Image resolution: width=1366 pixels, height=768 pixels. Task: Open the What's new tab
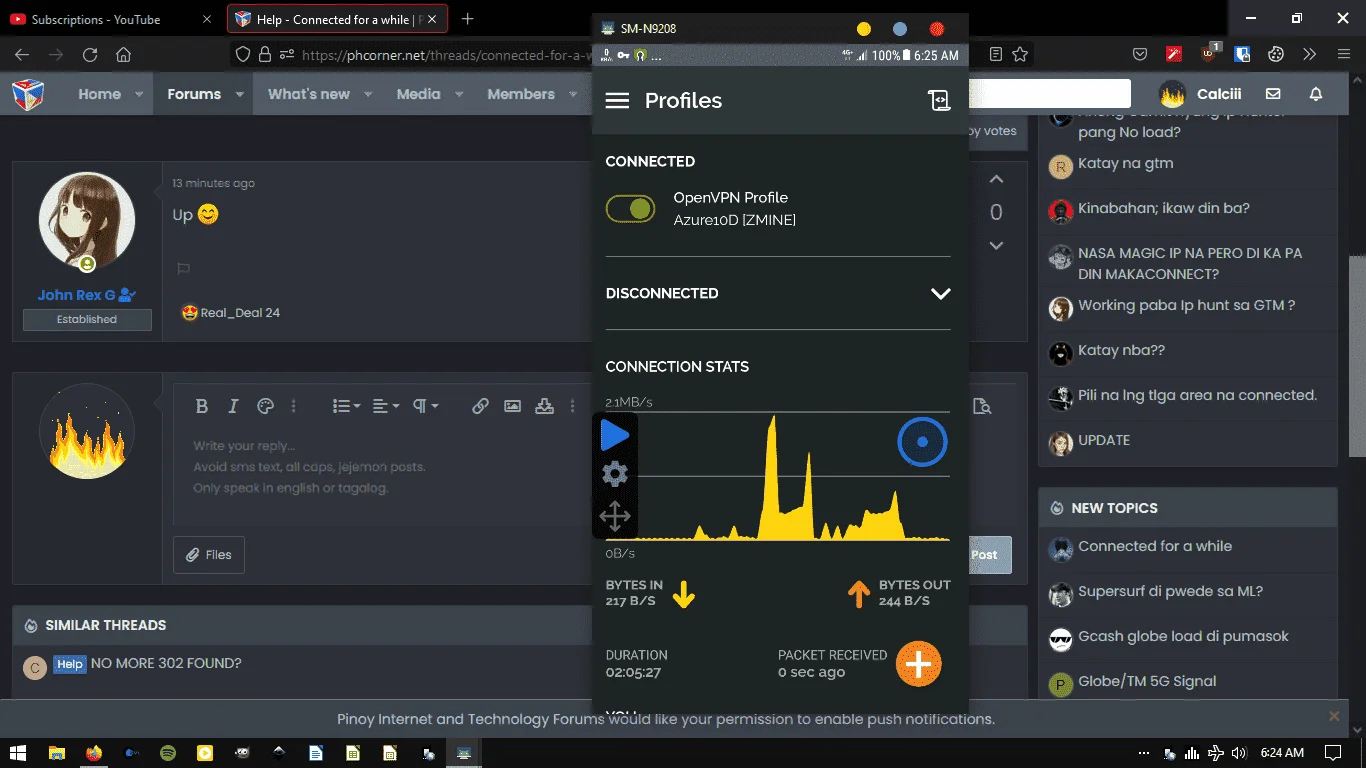[309, 94]
